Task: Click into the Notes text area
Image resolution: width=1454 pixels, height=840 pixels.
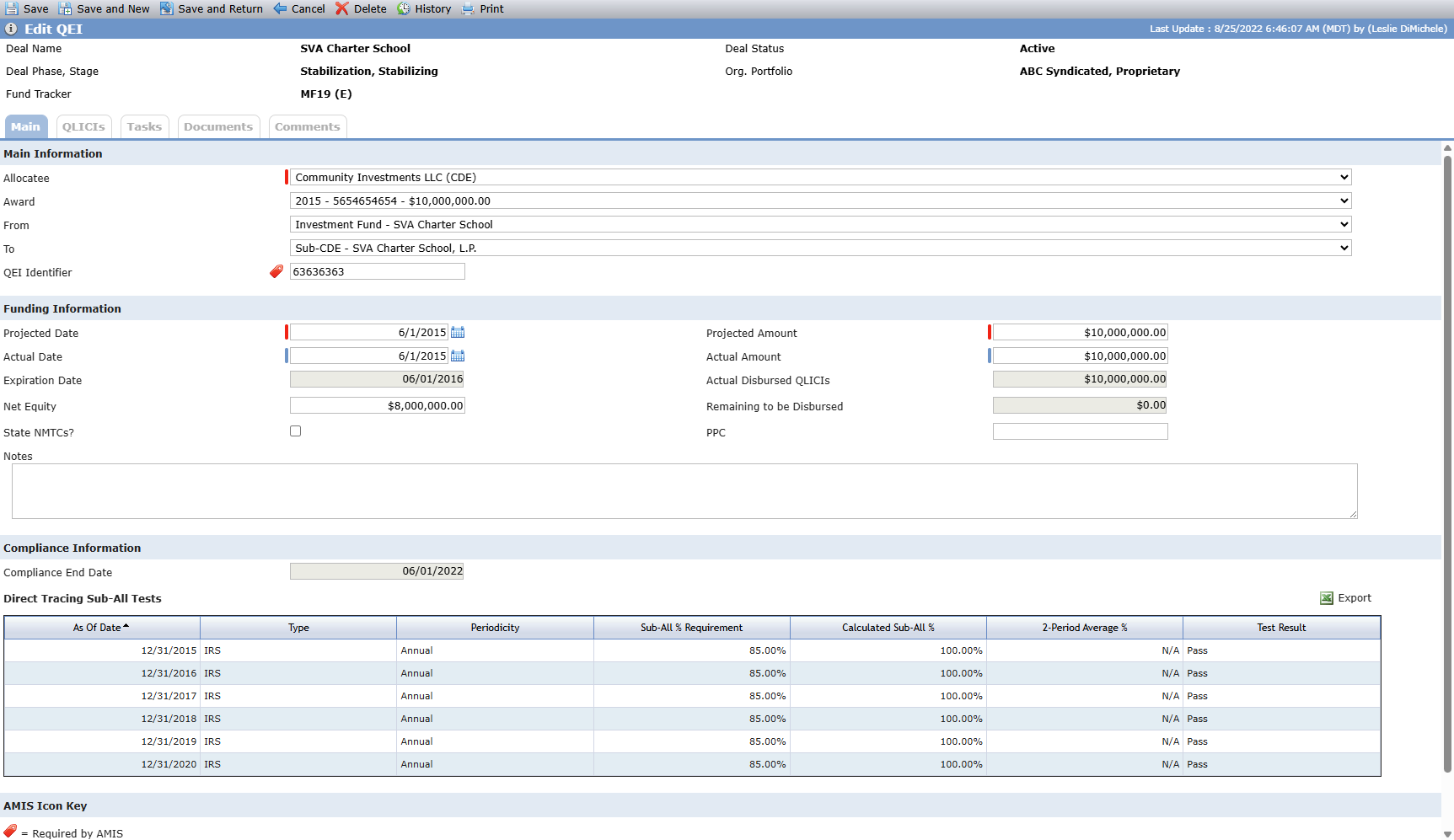Action: pyautogui.click(x=684, y=491)
